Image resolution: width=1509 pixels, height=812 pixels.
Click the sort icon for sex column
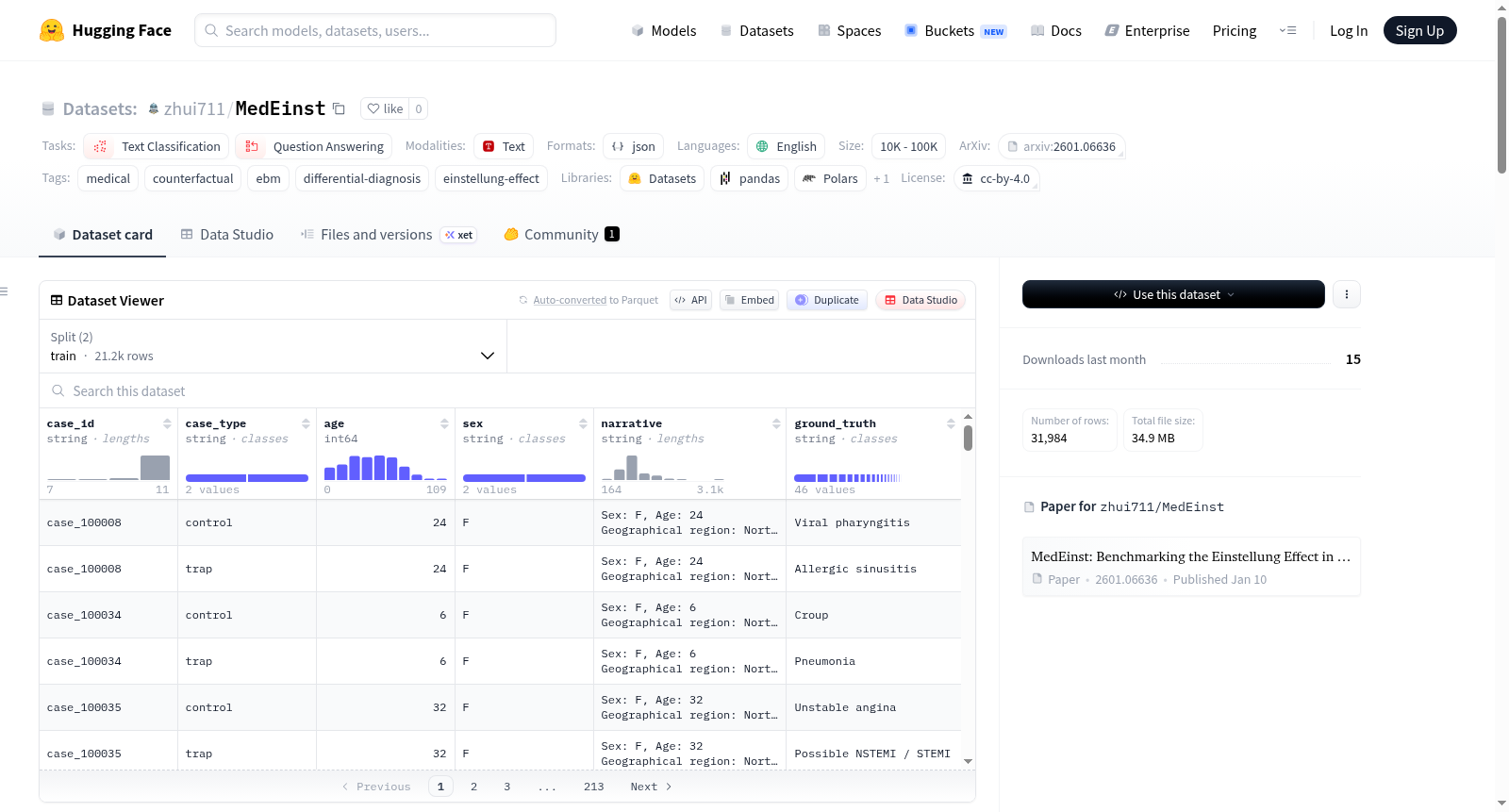click(583, 423)
